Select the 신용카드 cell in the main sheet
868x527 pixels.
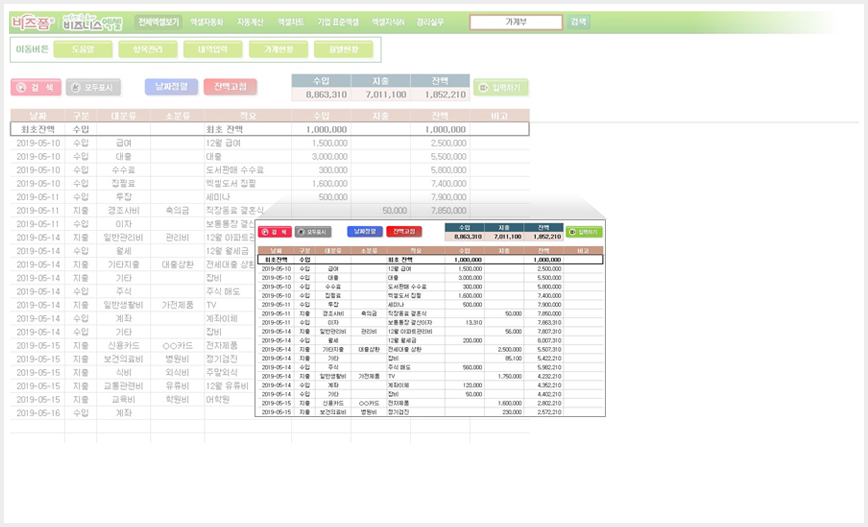[123, 346]
